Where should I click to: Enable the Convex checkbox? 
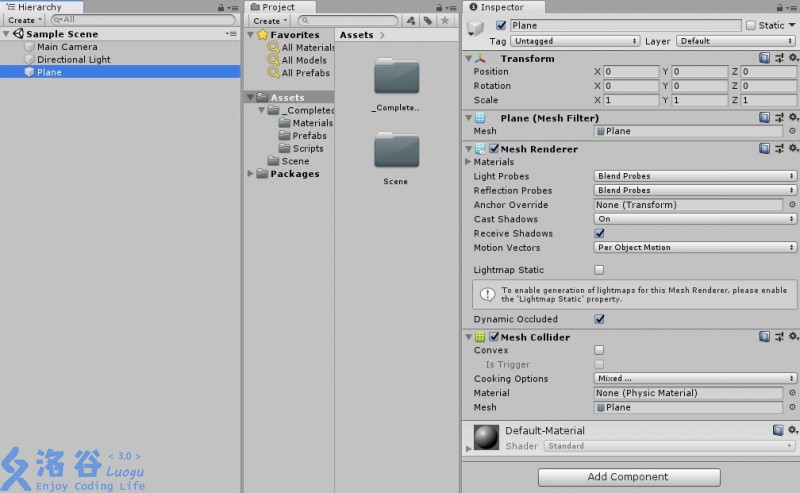coord(599,350)
